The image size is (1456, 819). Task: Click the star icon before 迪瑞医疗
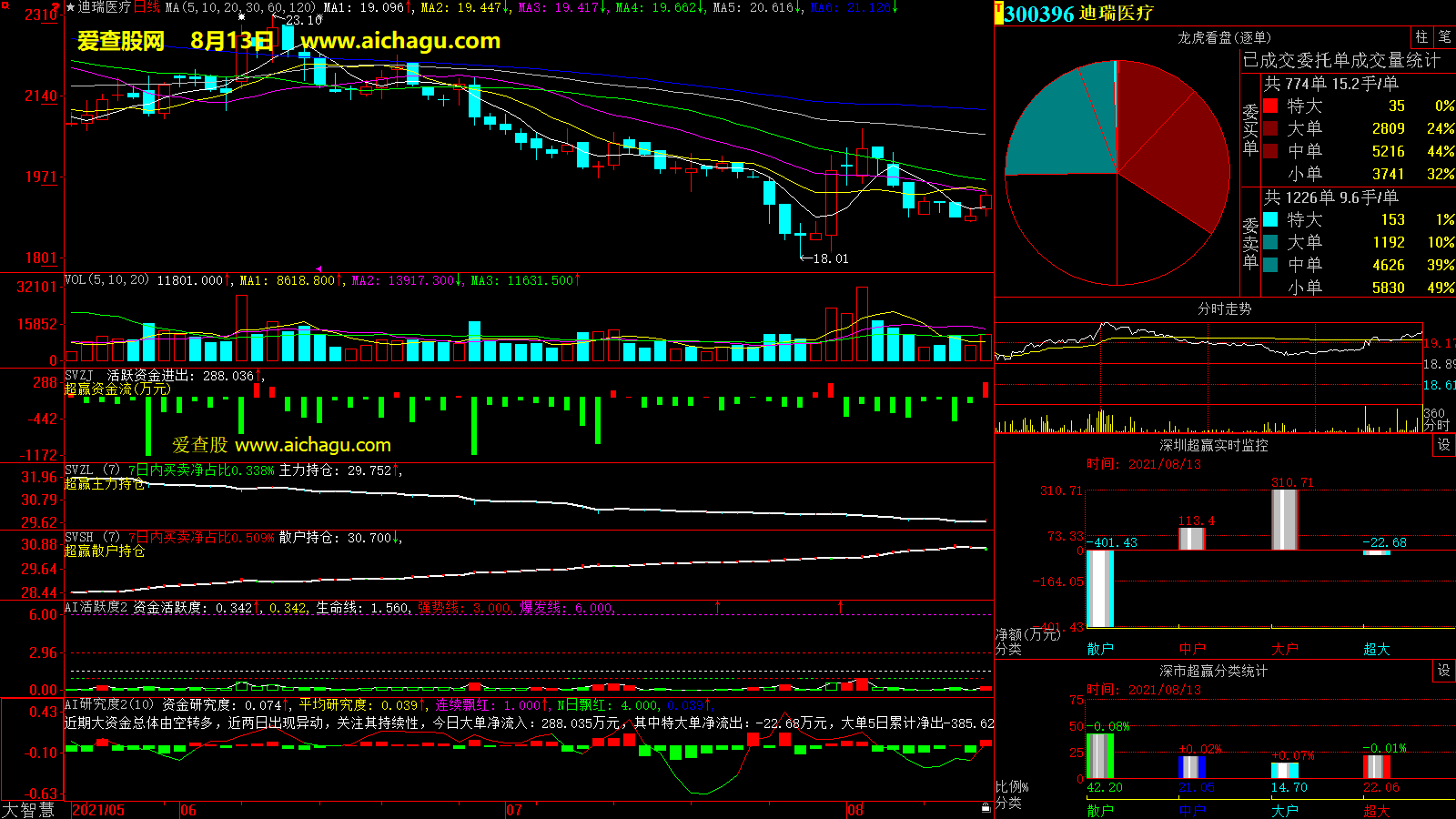click(x=71, y=7)
